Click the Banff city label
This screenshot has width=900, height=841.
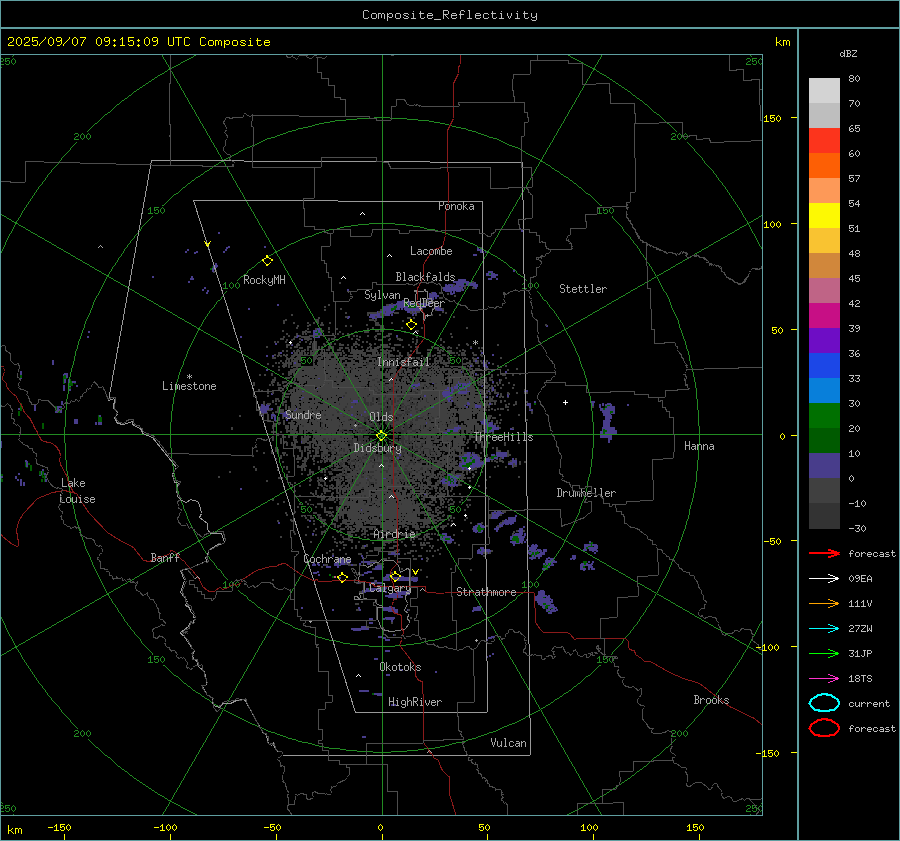pyautogui.click(x=165, y=557)
